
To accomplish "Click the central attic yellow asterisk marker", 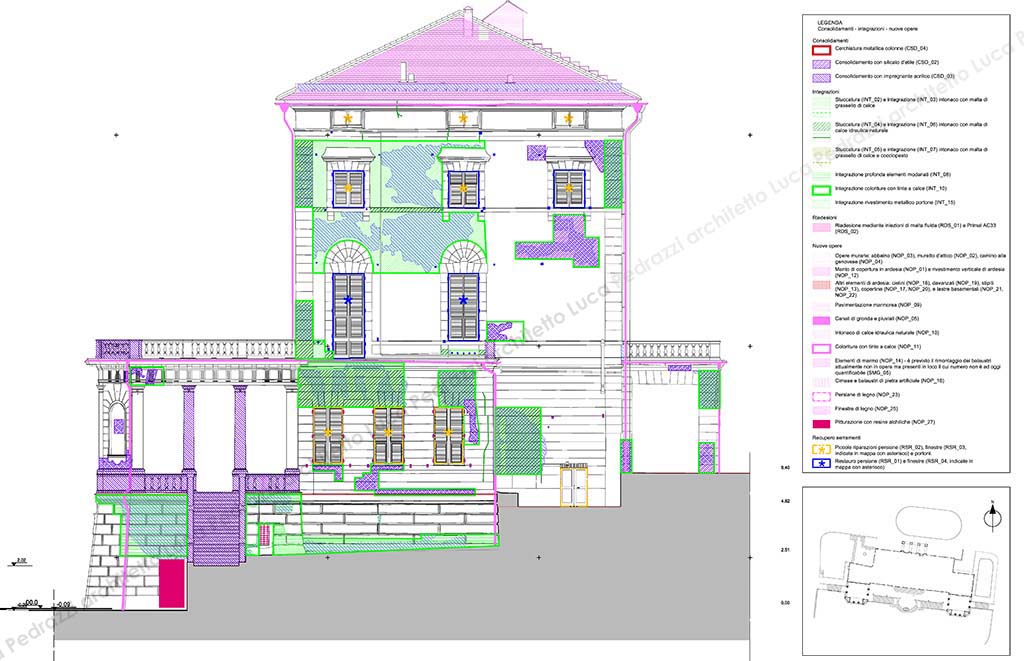I will click(463, 119).
